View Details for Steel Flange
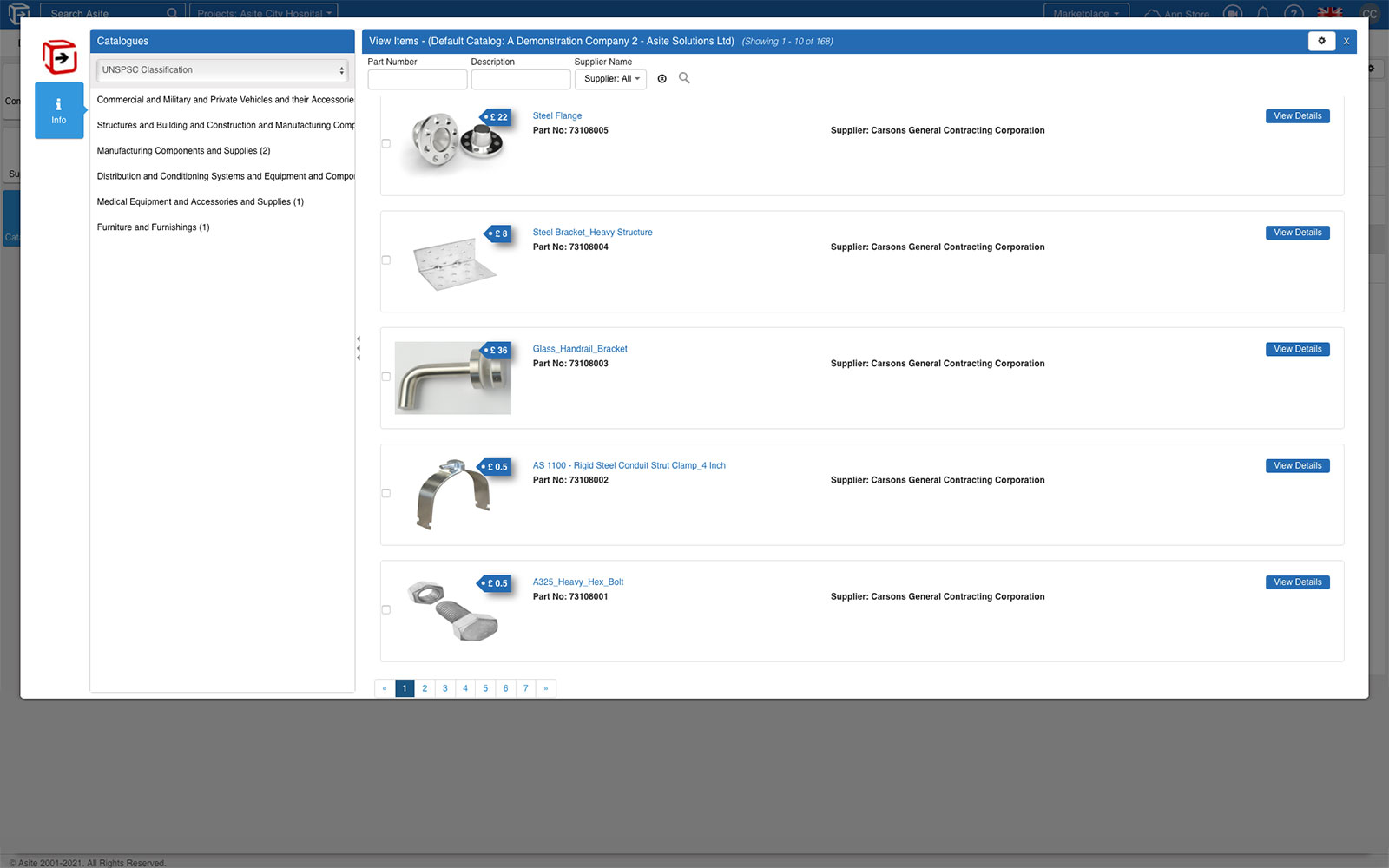 [x=1298, y=116]
